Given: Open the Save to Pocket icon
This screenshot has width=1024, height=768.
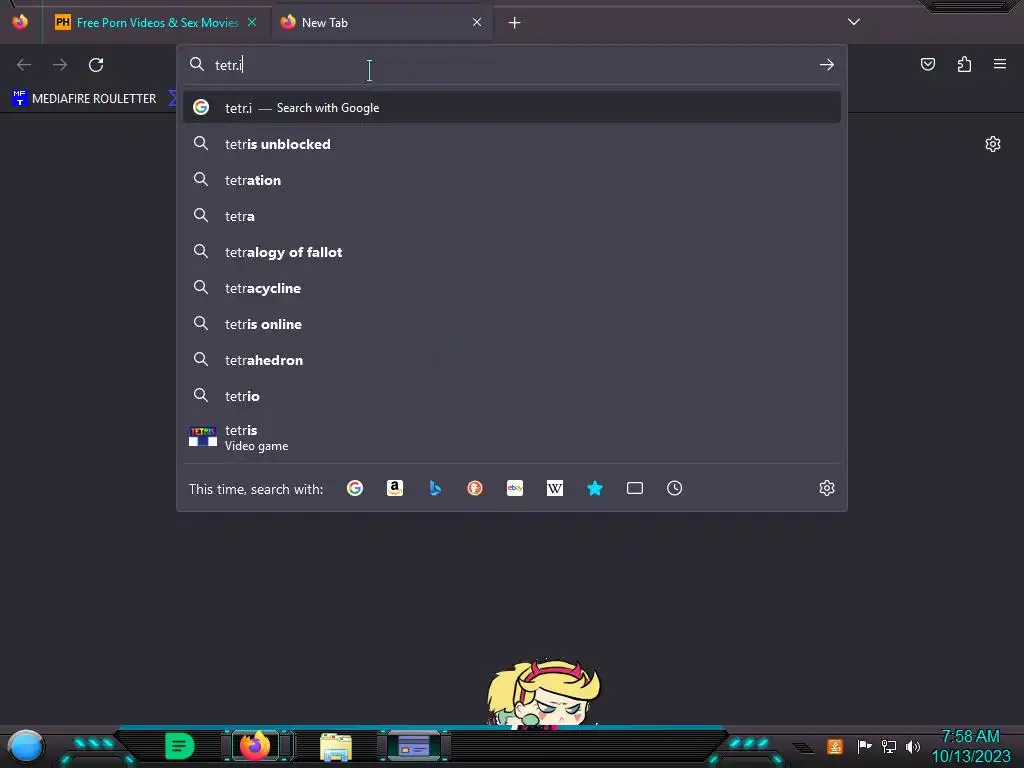Looking at the screenshot, I should pos(928,64).
